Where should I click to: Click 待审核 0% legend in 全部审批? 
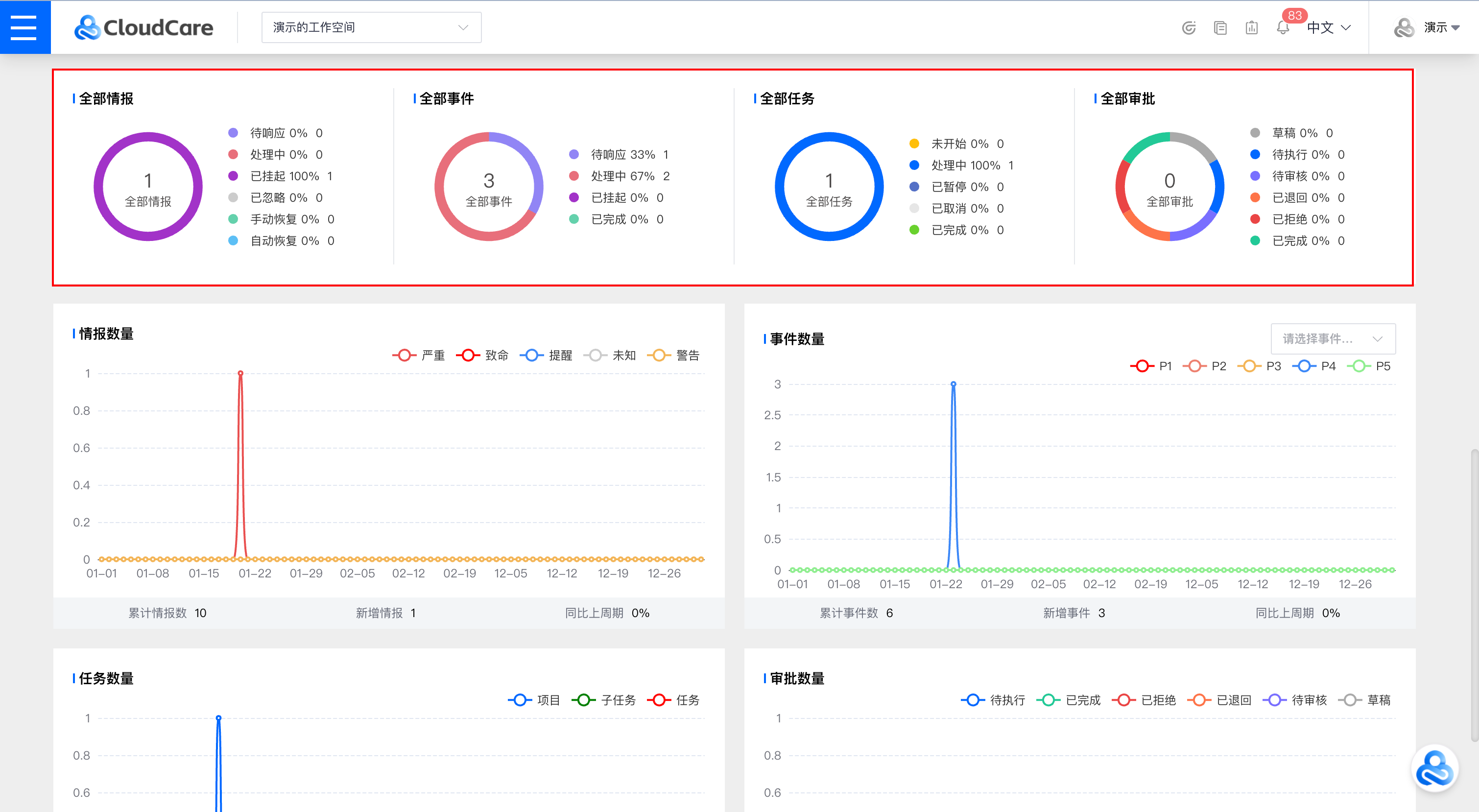[x=1298, y=176]
